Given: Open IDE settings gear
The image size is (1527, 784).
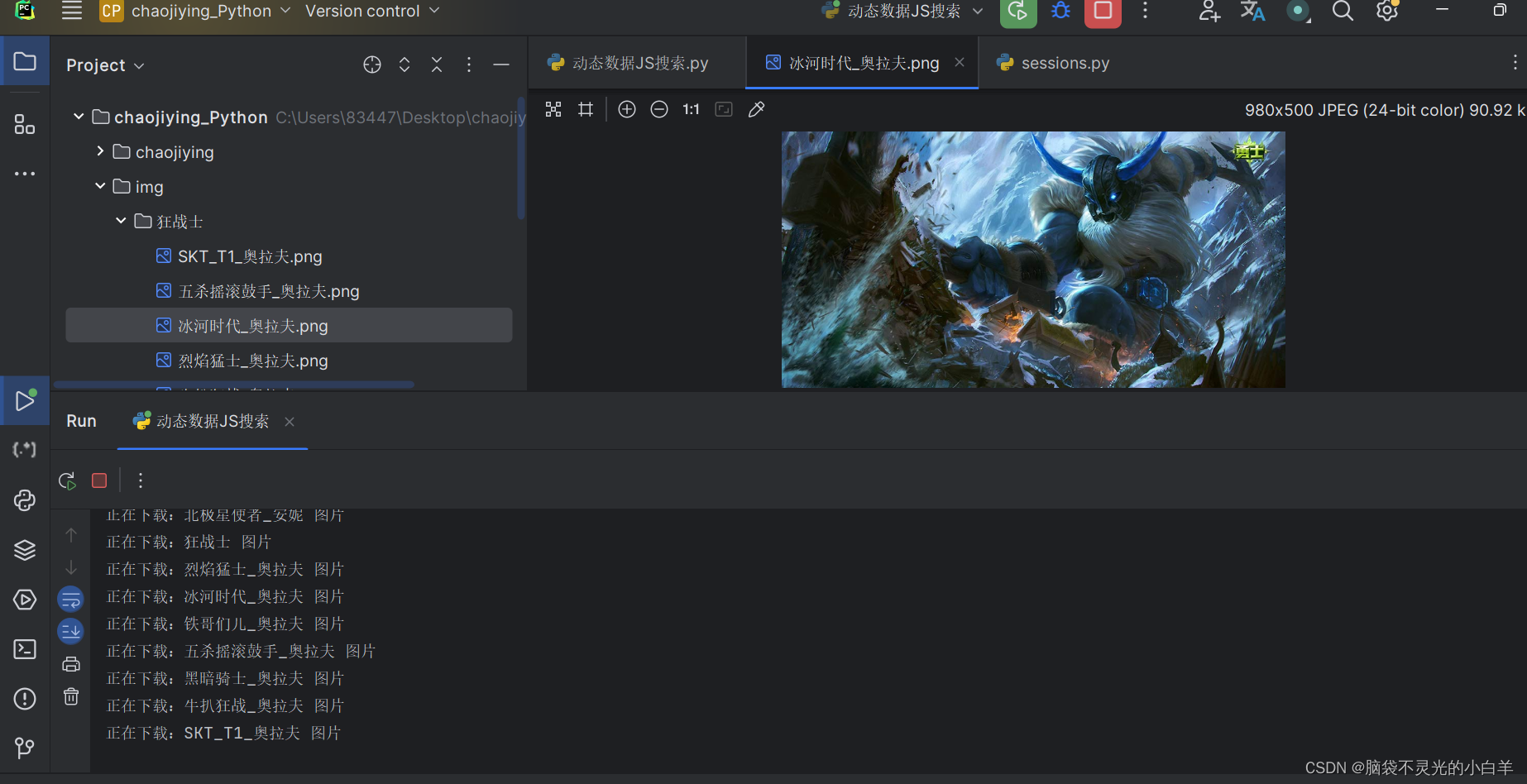Looking at the screenshot, I should tap(1387, 11).
